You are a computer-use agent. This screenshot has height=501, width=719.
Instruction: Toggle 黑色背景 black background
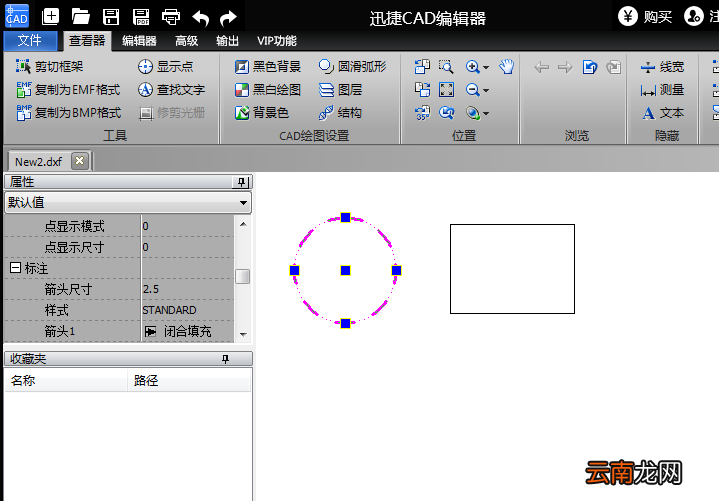[x=267, y=66]
